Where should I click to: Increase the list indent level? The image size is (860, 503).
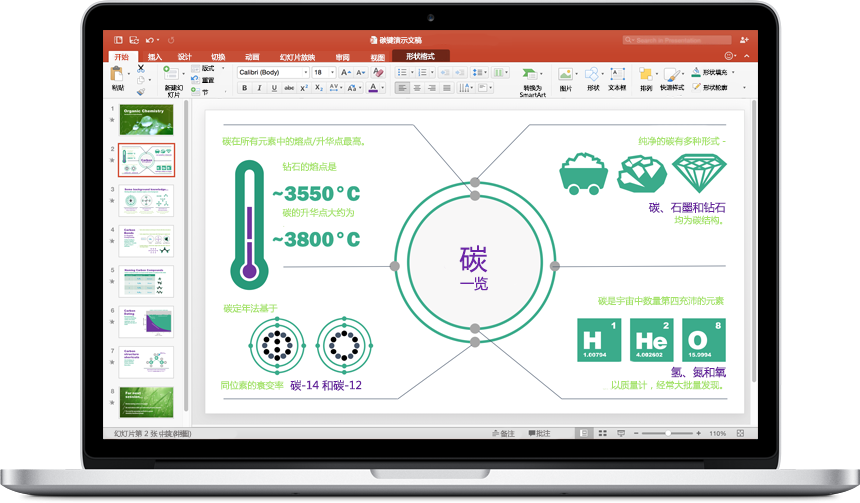(460, 72)
